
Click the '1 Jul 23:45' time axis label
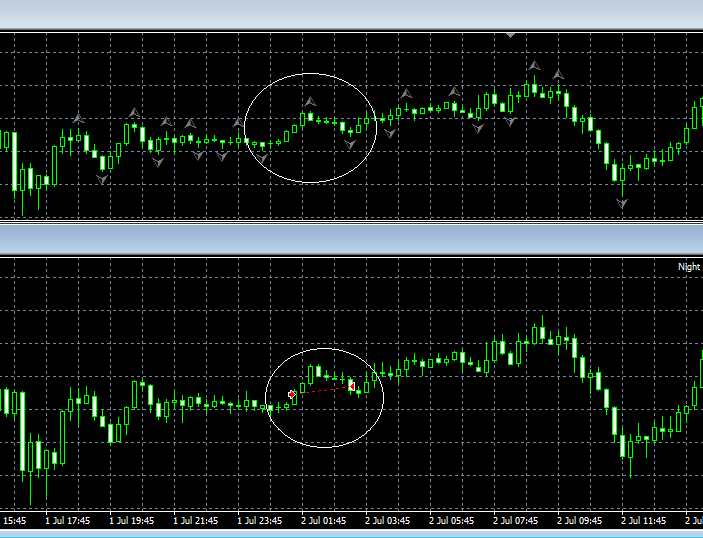coord(260,521)
